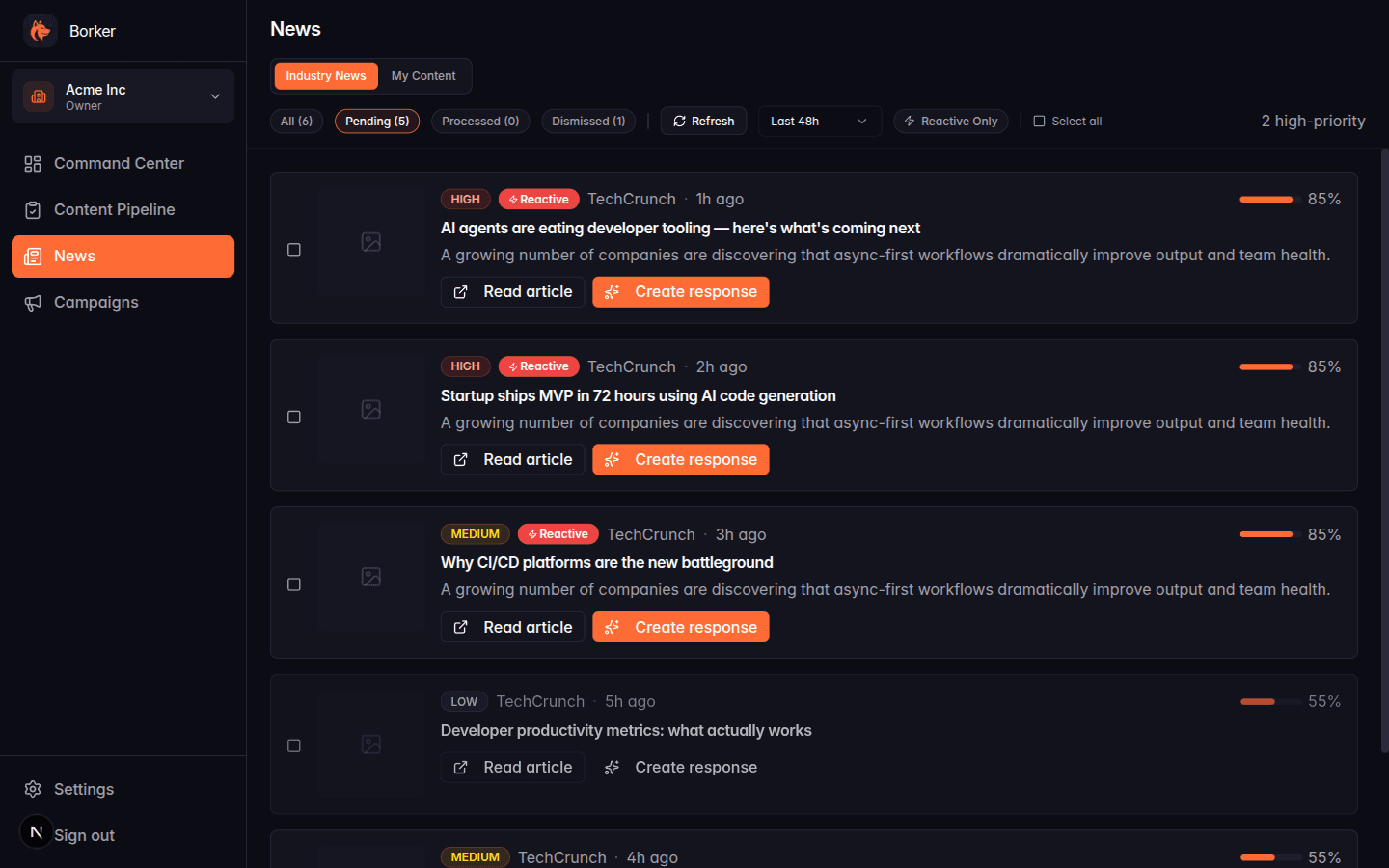Click the Sign out avatar
Screen dimensions: 1389x868
[36, 831]
